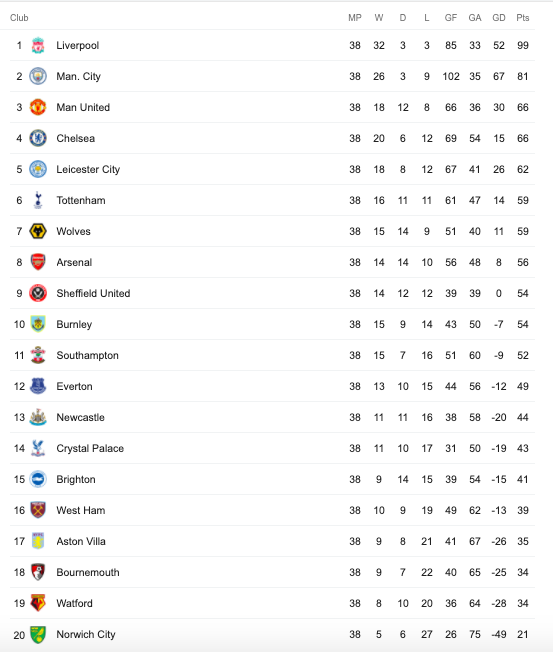Open the Man United team link

coord(83,107)
